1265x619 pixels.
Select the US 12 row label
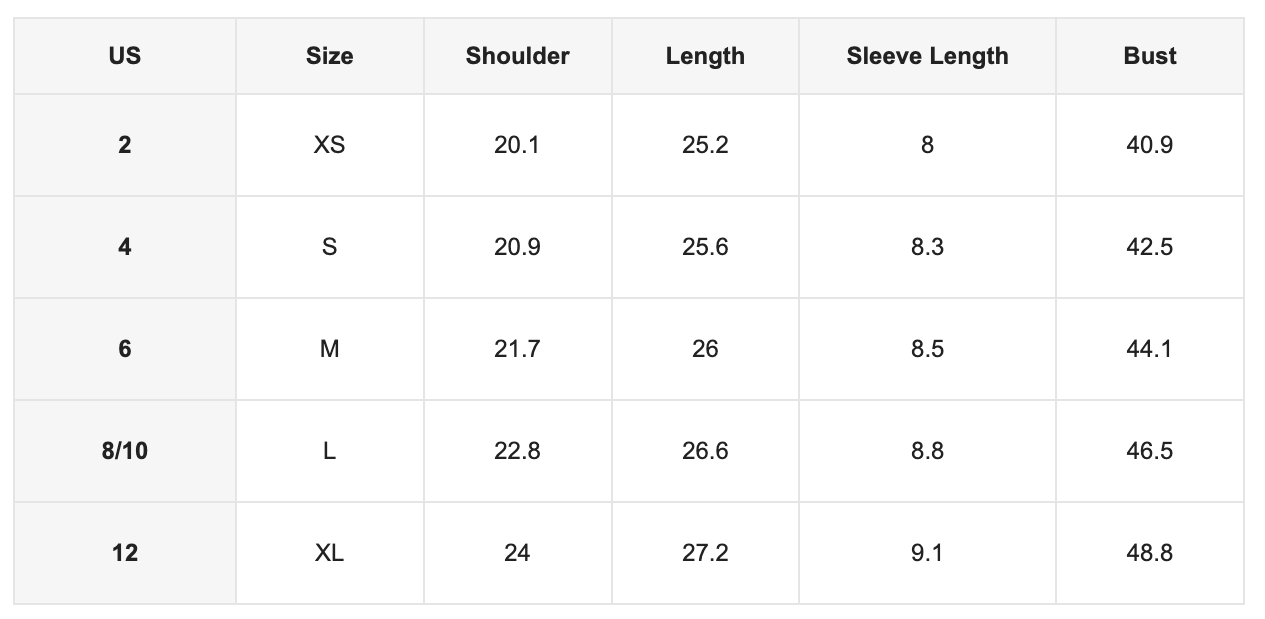[125, 553]
